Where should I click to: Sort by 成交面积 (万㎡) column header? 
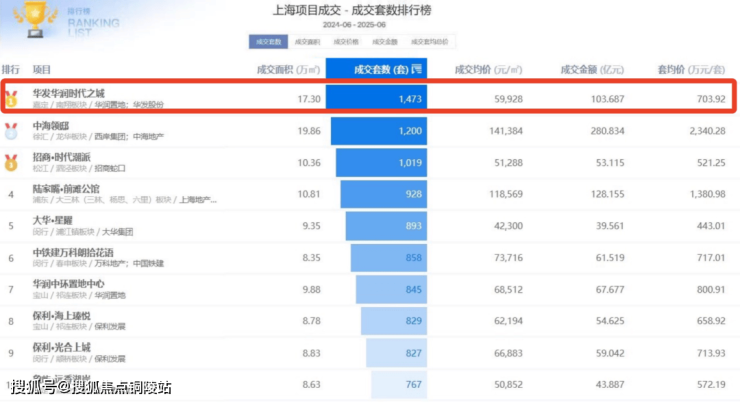[288, 70]
